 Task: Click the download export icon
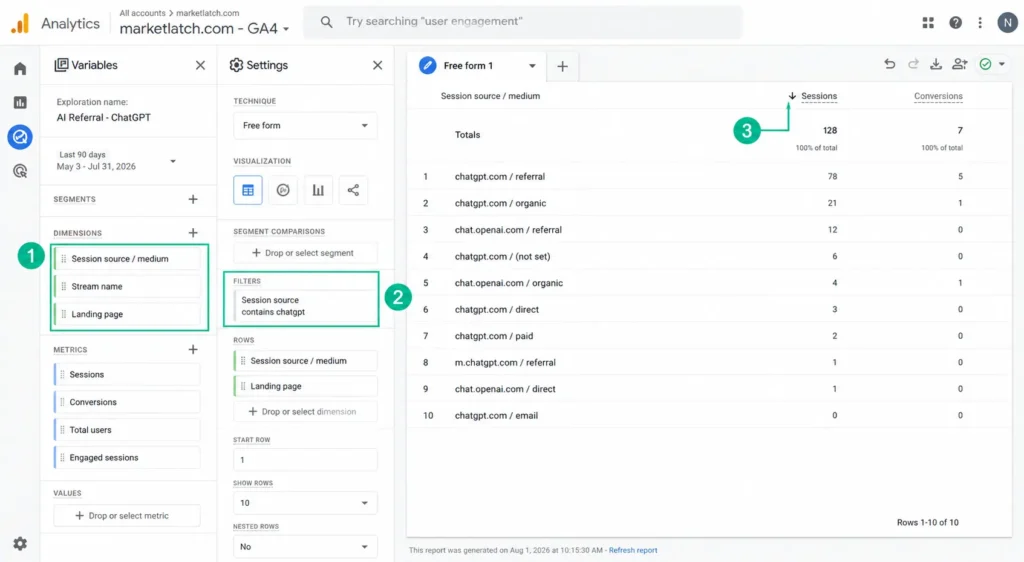click(x=936, y=64)
